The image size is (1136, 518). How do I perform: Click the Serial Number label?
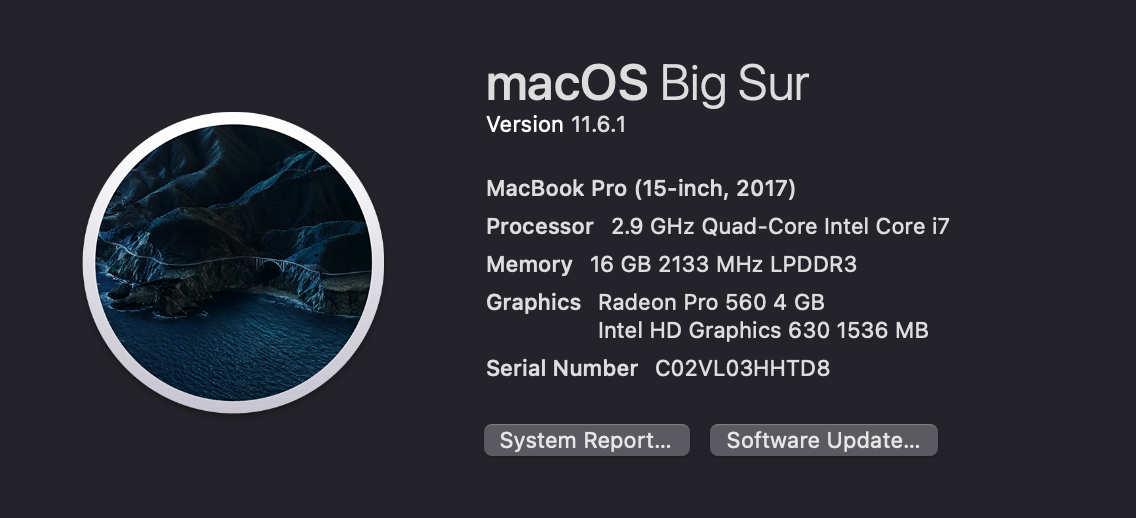(562, 369)
